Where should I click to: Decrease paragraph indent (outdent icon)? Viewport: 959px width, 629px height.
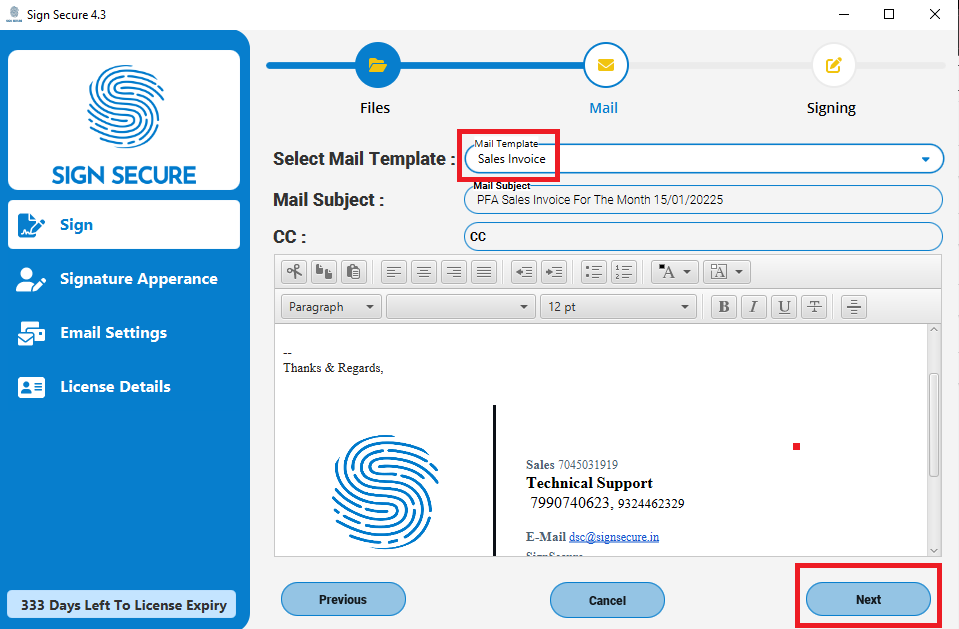point(524,272)
